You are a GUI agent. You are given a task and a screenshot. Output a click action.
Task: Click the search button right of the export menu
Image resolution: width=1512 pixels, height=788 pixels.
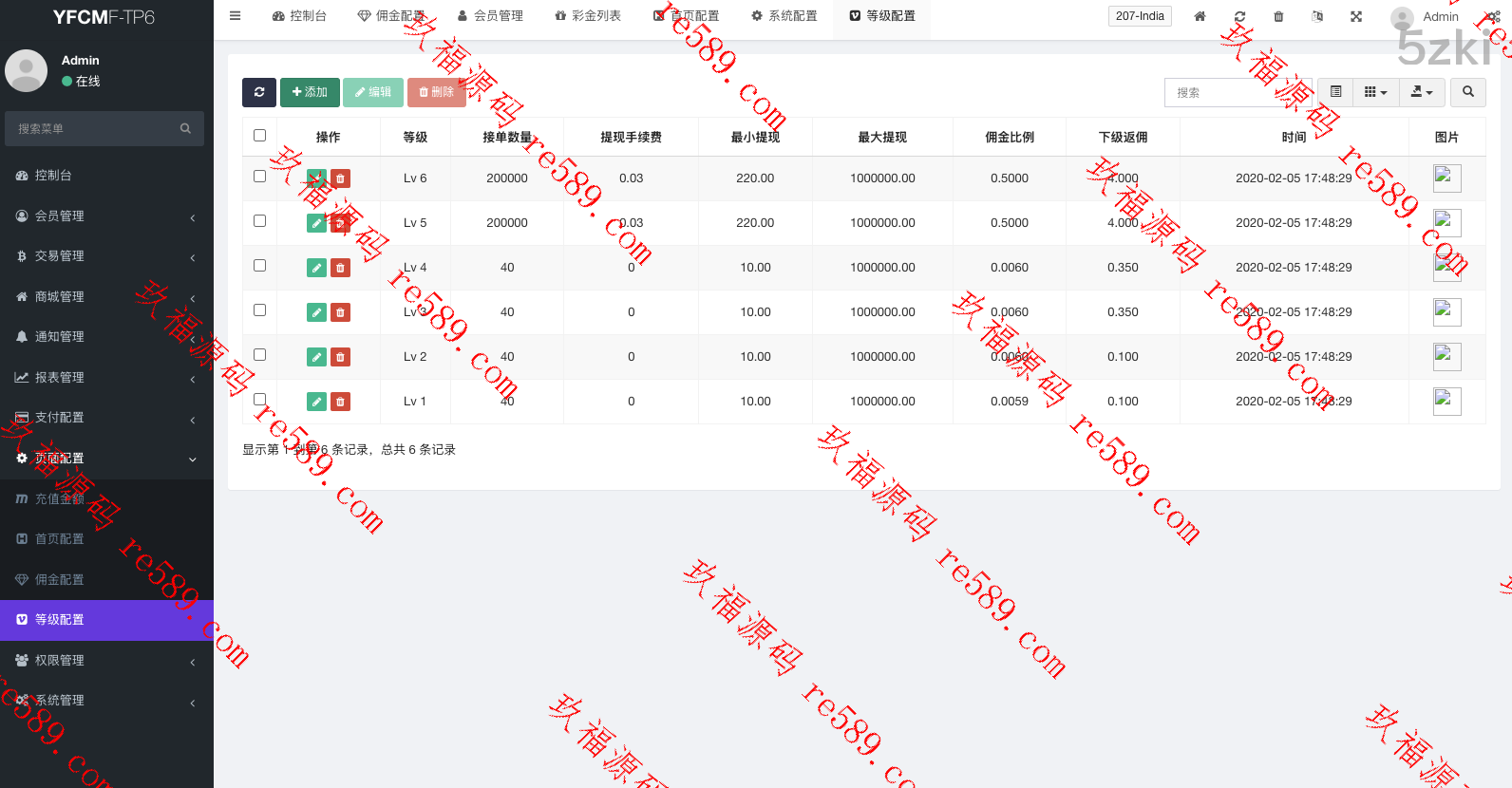(1468, 92)
